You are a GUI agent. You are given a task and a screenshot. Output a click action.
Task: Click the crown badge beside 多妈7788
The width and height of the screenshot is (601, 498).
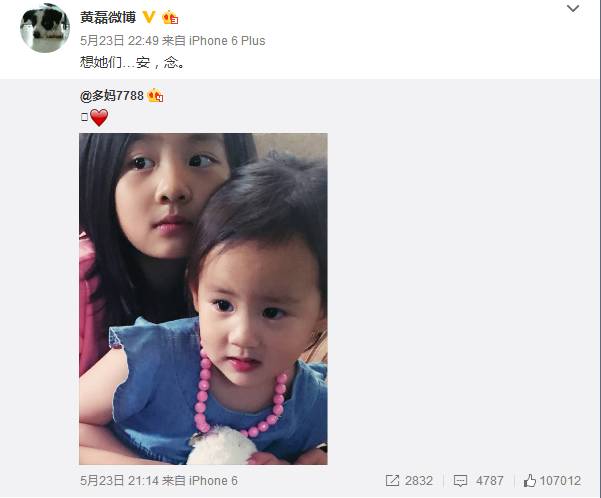(x=155, y=95)
